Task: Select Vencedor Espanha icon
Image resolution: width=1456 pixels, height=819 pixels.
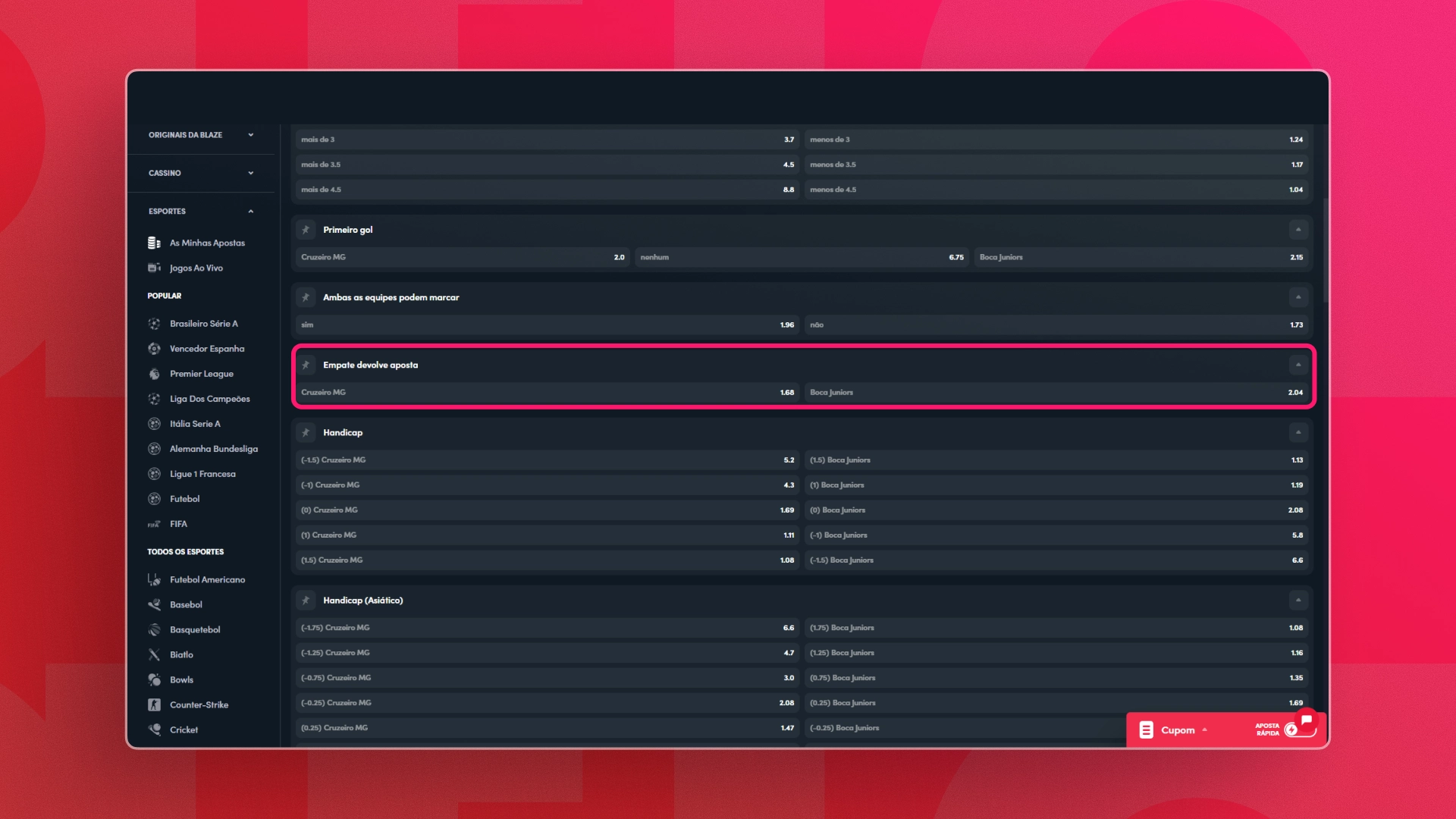Action: point(154,349)
